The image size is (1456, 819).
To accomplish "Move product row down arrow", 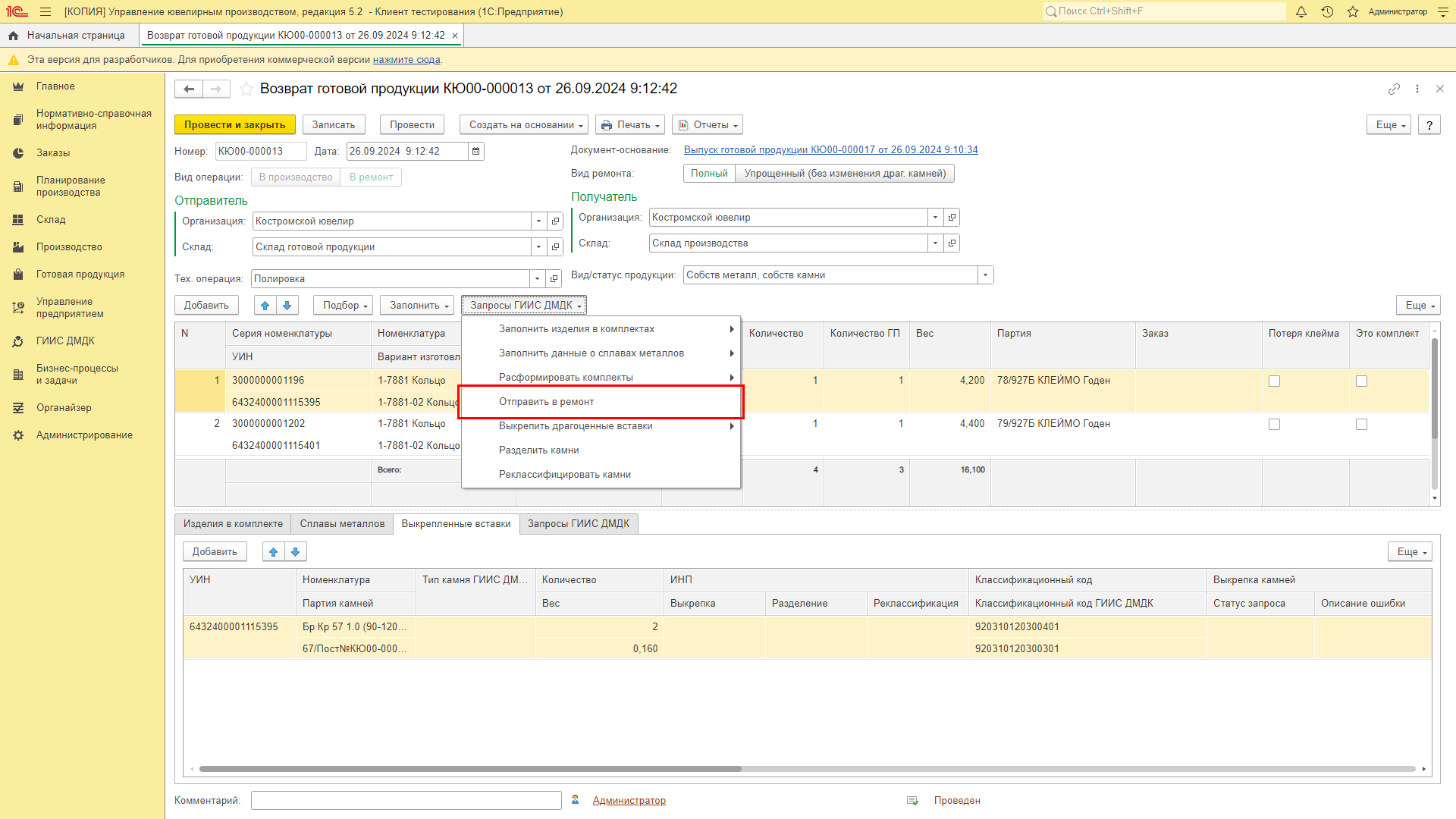I will (x=287, y=306).
